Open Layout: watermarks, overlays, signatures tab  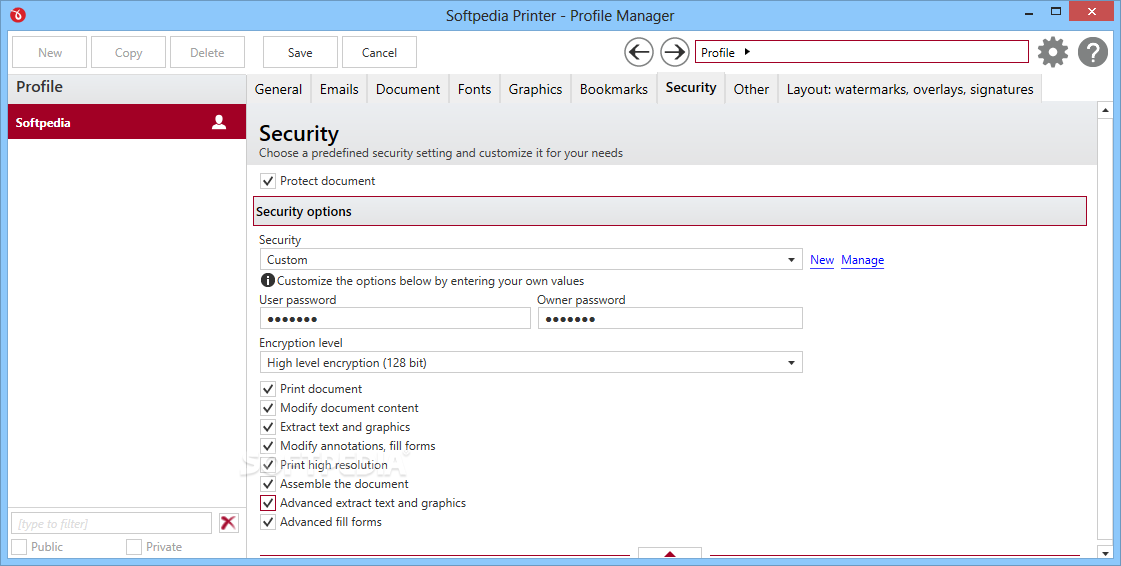click(x=910, y=89)
